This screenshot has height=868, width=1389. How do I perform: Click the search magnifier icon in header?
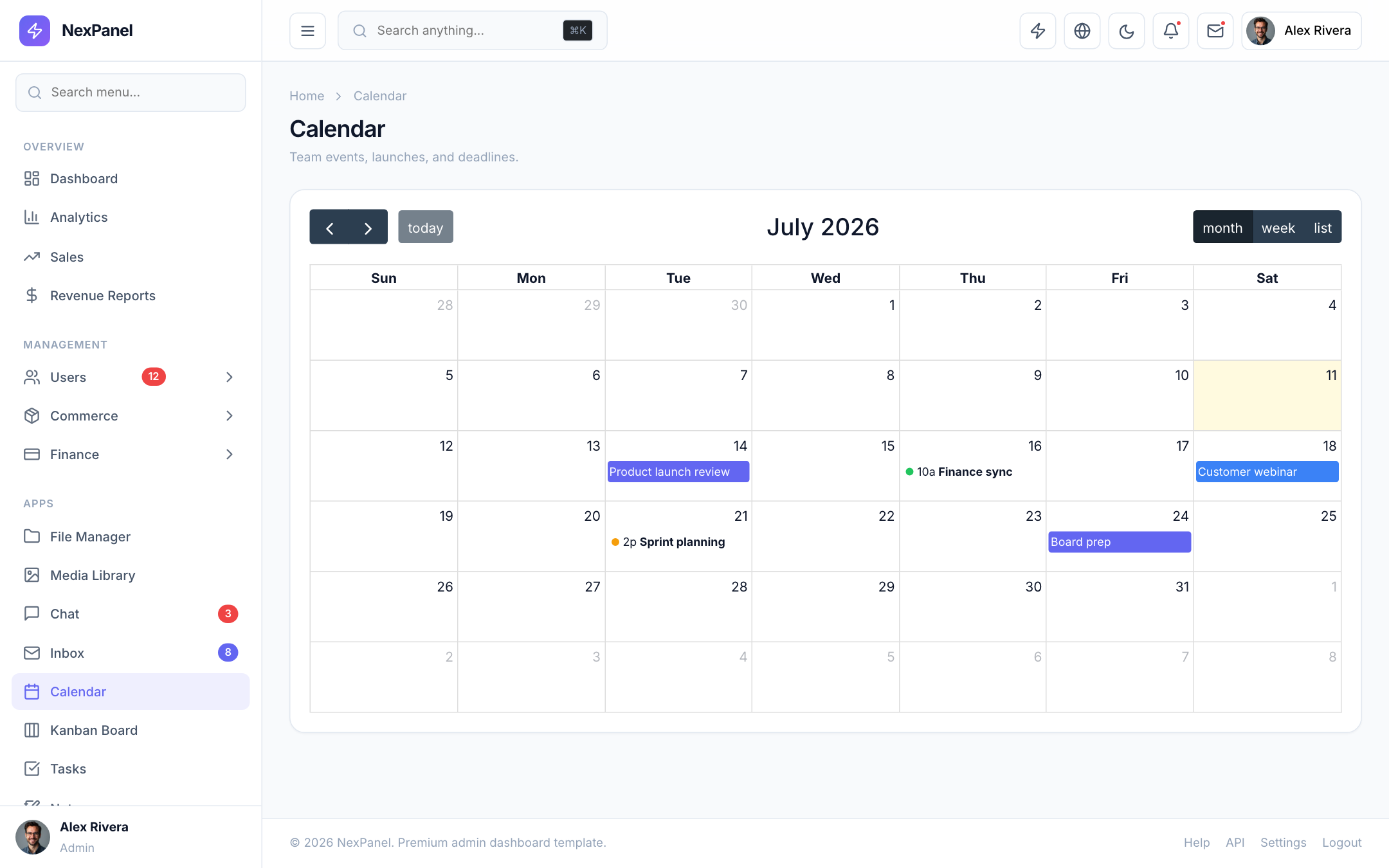click(x=360, y=30)
